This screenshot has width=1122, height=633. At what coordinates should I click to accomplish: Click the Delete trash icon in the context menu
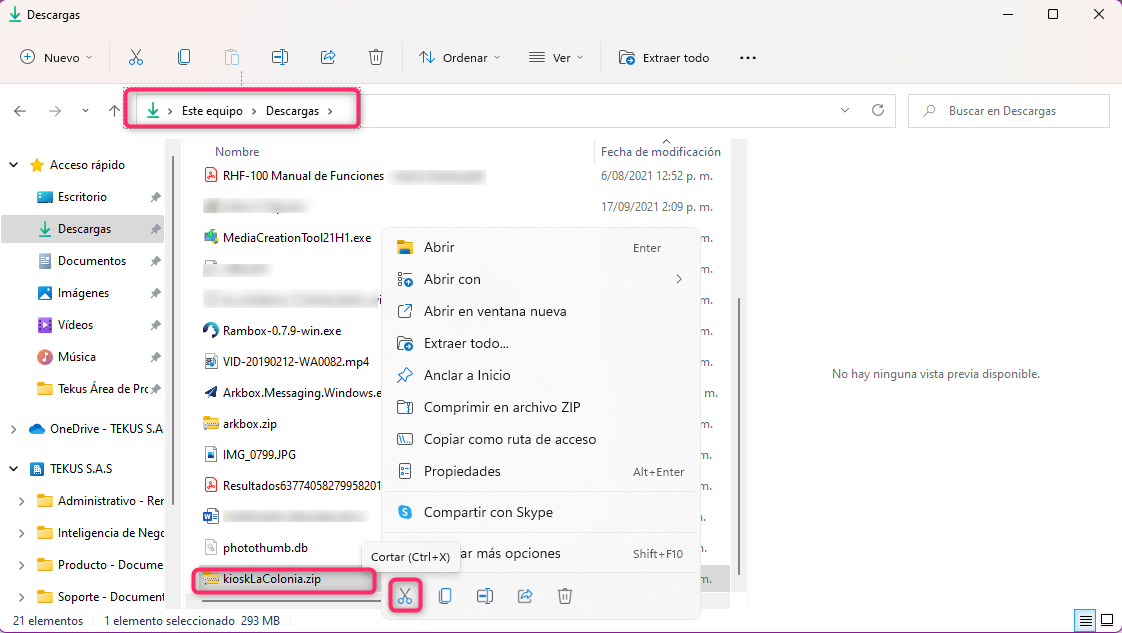click(565, 596)
